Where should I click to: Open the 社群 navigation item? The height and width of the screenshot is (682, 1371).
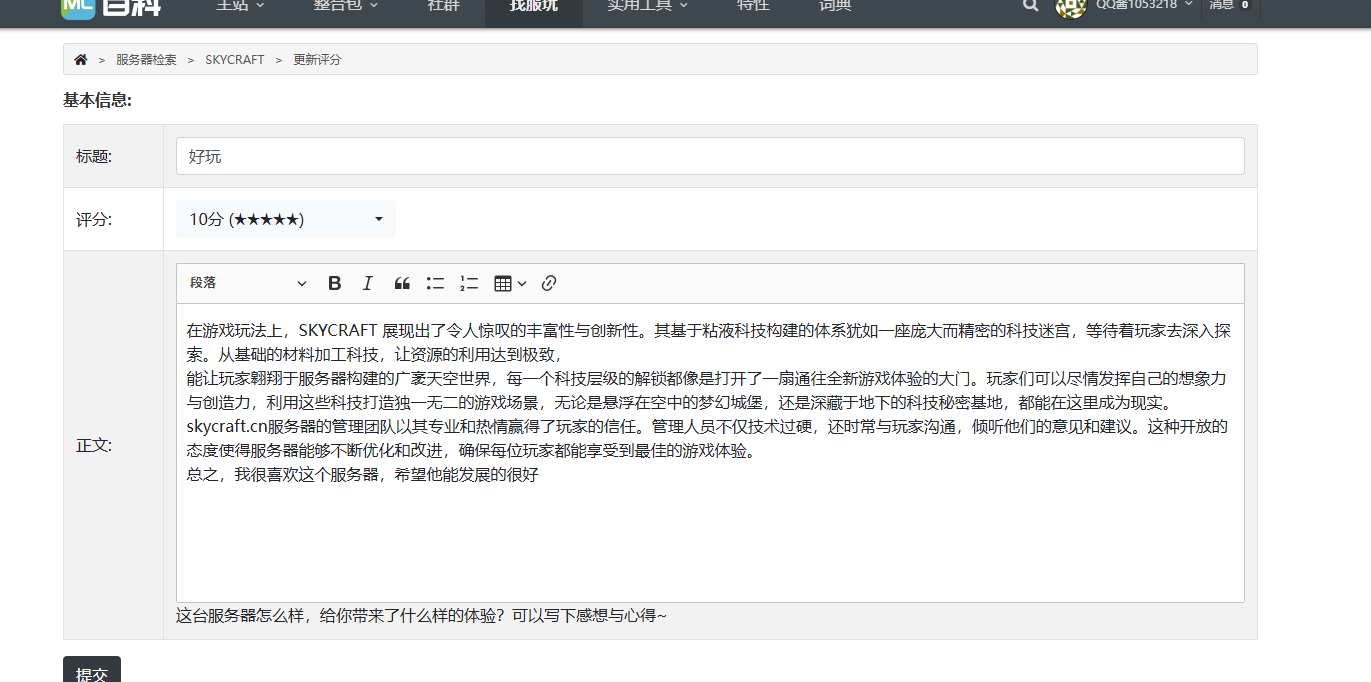(443, 6)
